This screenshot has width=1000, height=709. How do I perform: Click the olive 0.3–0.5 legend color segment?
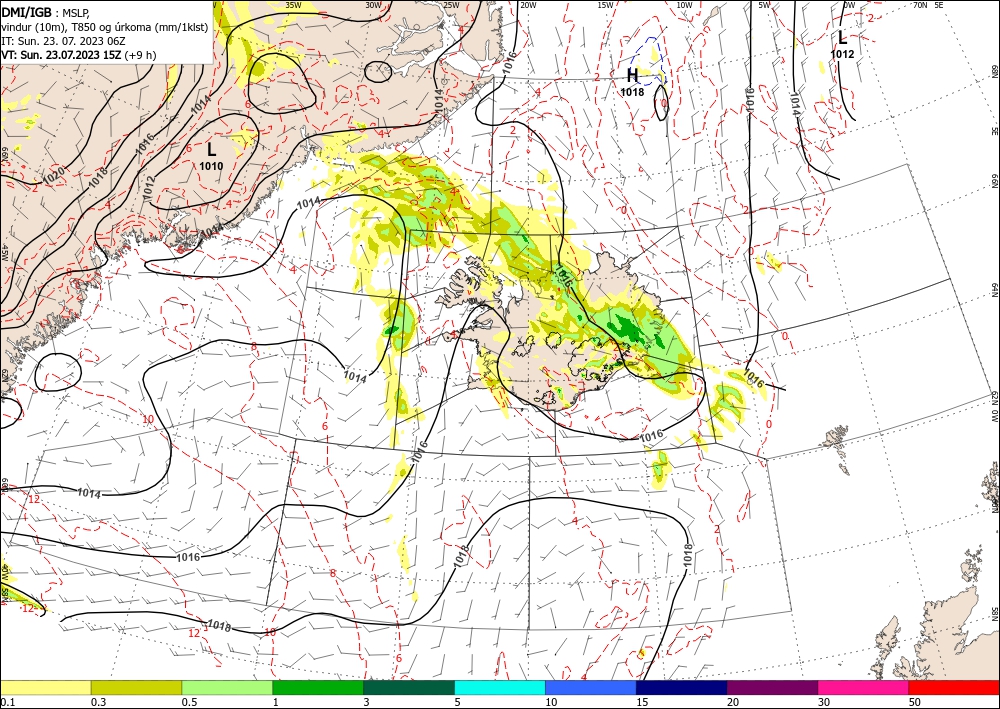click(136, 687)
